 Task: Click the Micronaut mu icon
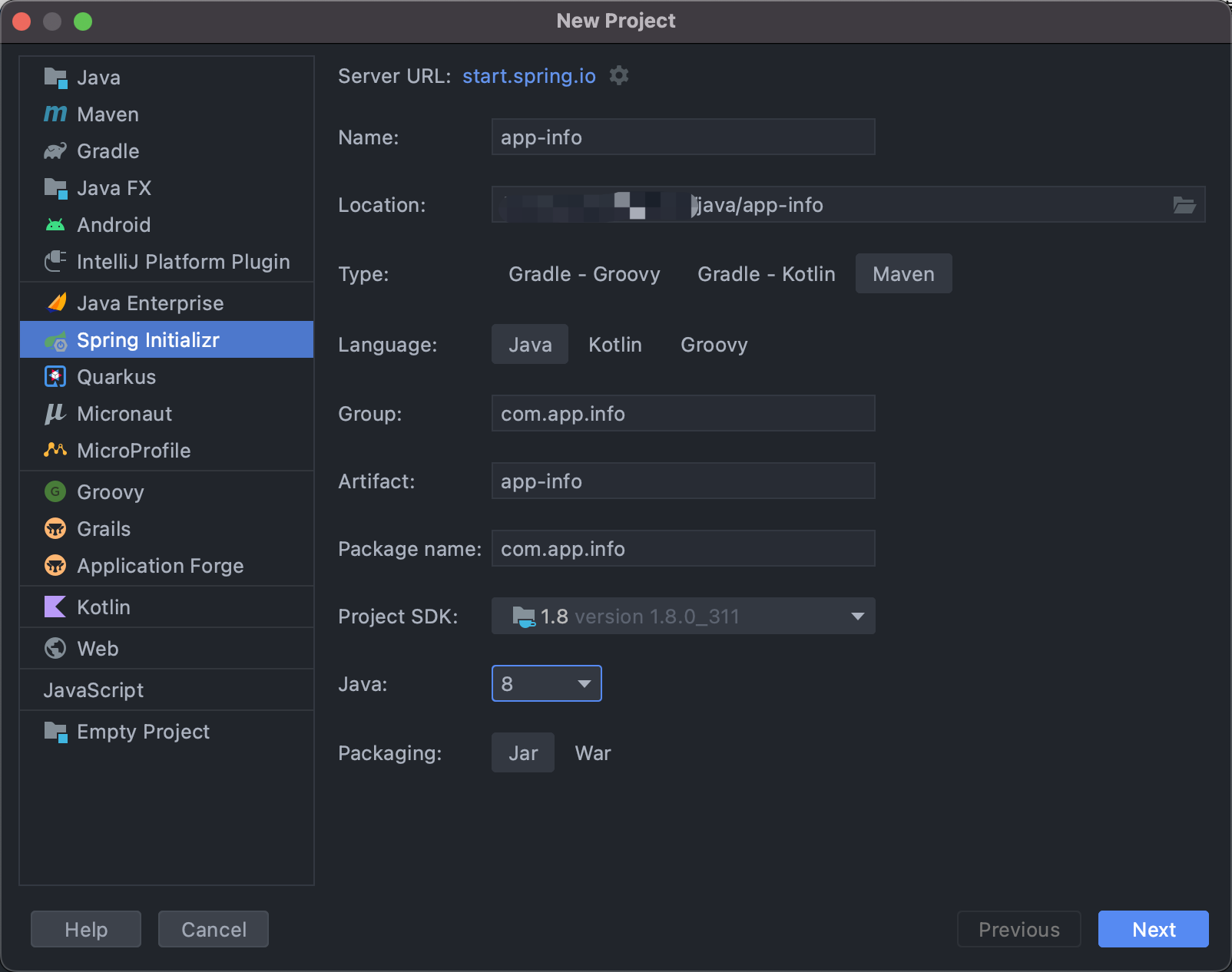pos(55,414)
